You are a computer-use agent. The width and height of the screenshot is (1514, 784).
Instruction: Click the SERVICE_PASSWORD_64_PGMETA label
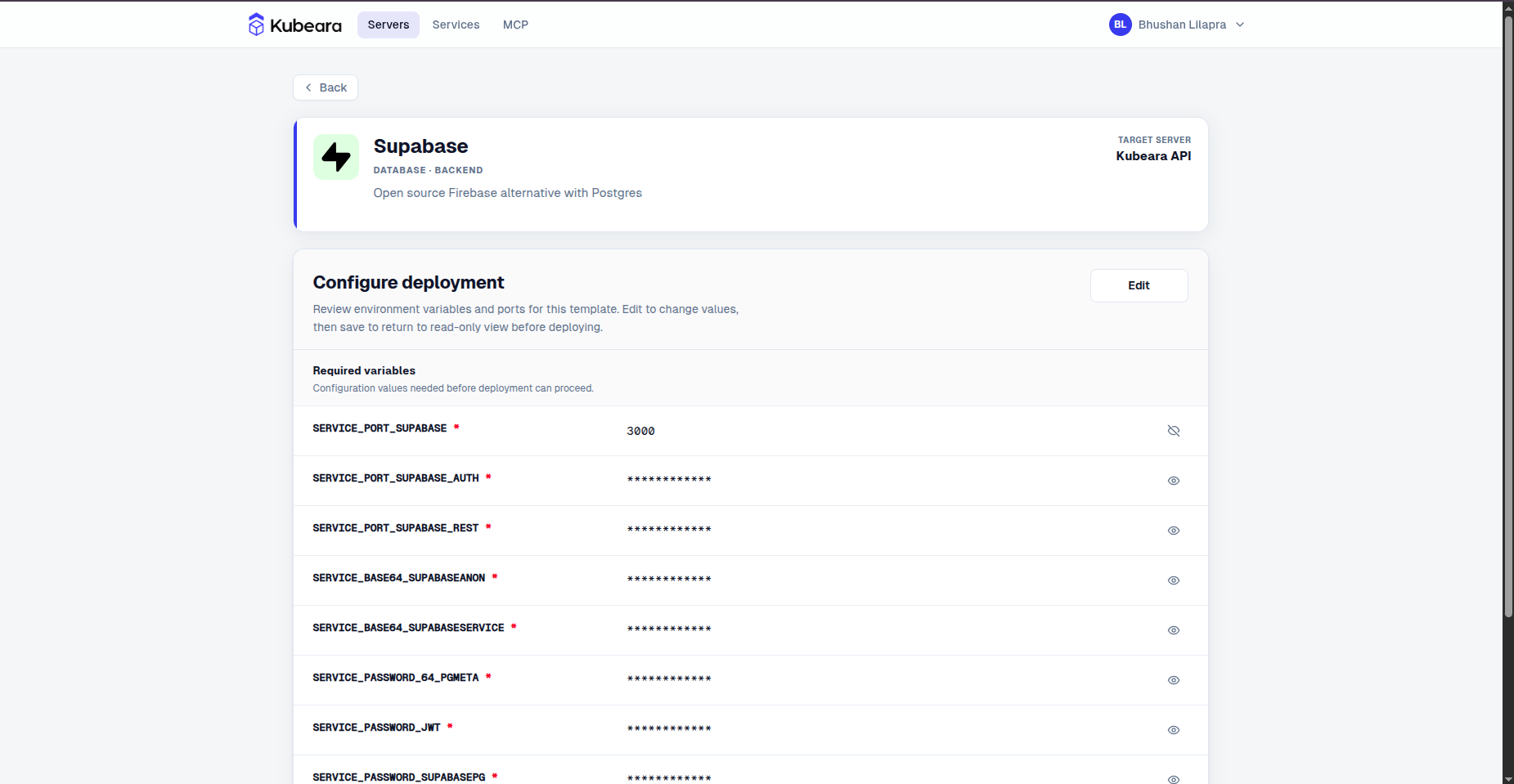[x=396, y=678]
